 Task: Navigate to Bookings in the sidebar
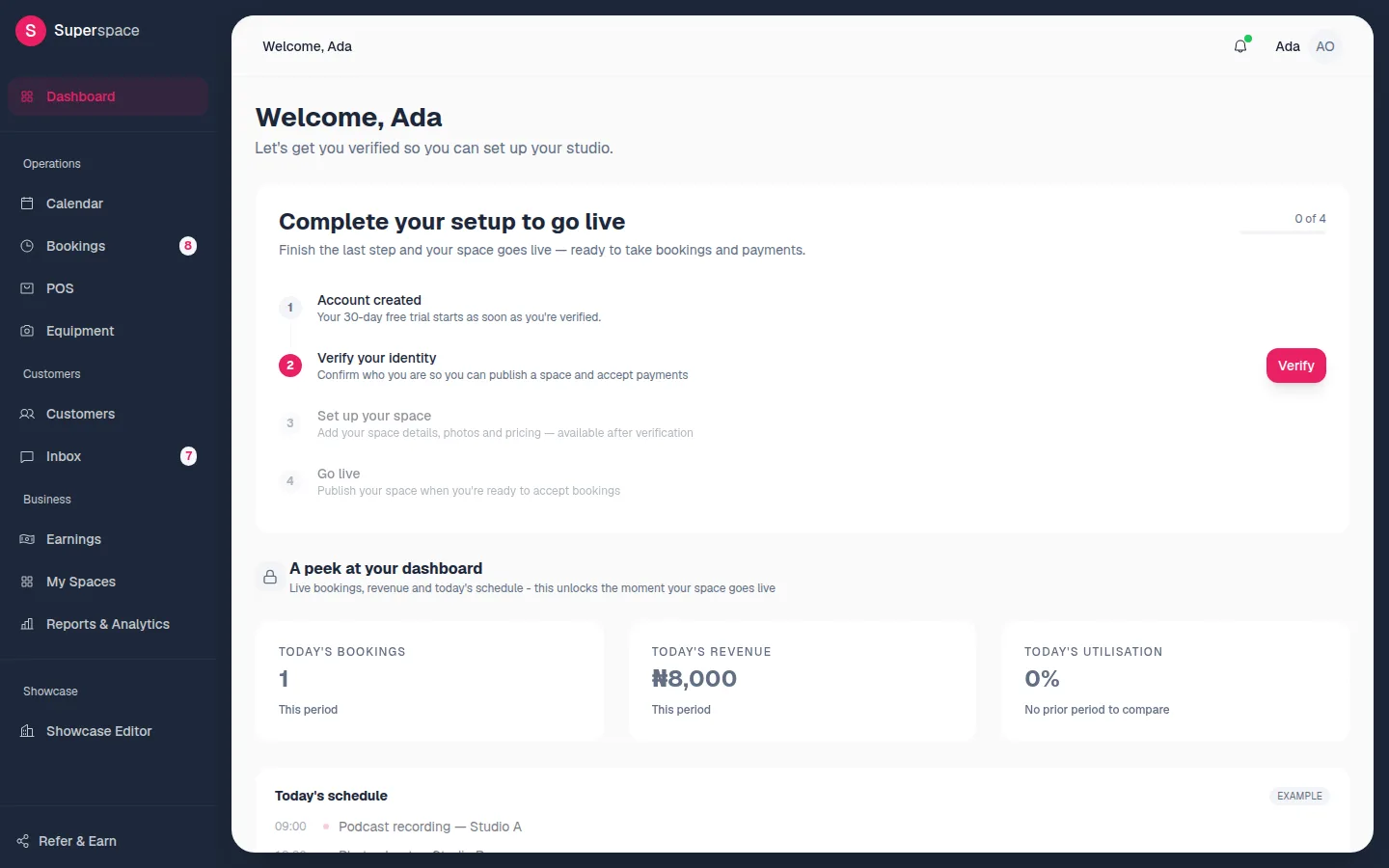(108, 246)
